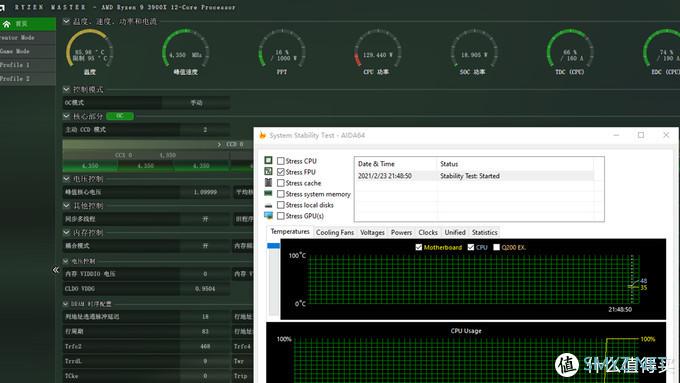Uncheck Motherboard in the temperature graph legend
This screenshot has width=680, height=383.
point(418,247)
